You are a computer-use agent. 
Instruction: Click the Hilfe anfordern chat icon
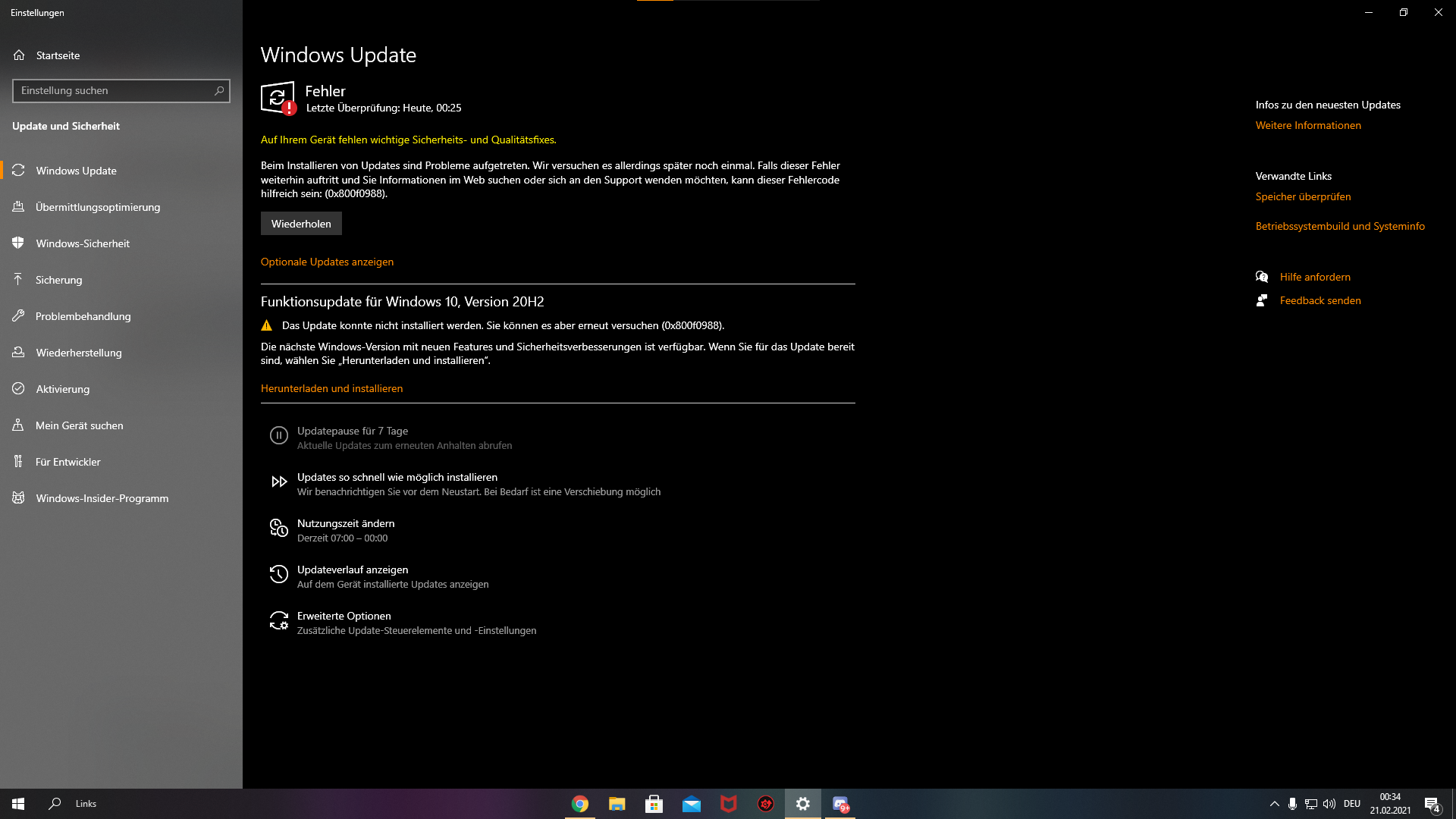(x=1262, y=277)
